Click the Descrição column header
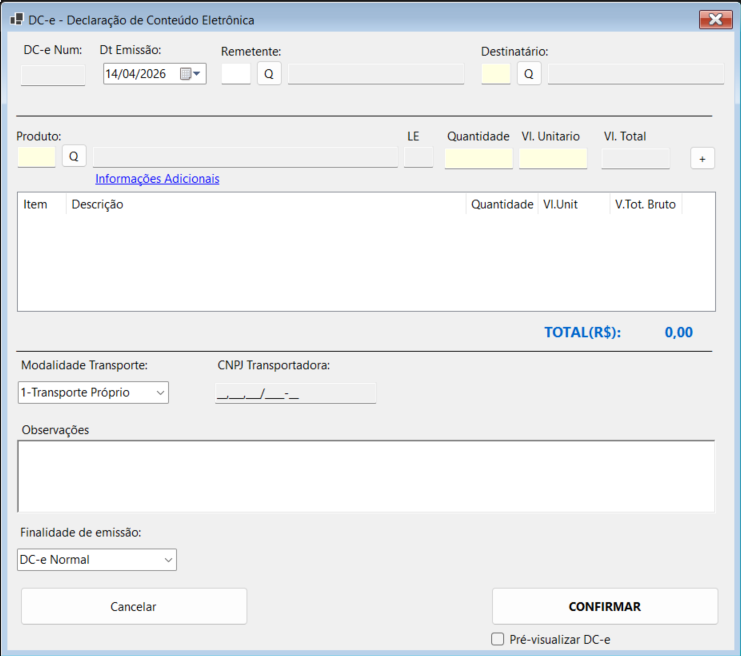Screen dimensions: 741x656 (97, 204)
